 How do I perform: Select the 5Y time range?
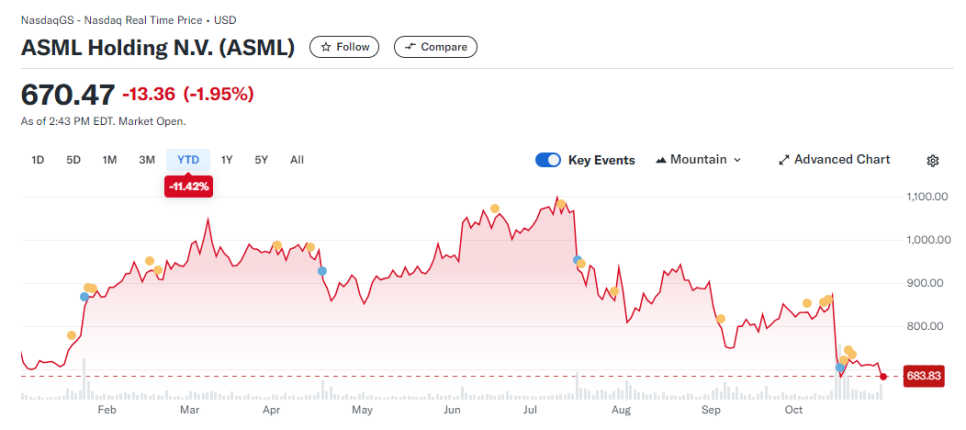click(261, 160)
